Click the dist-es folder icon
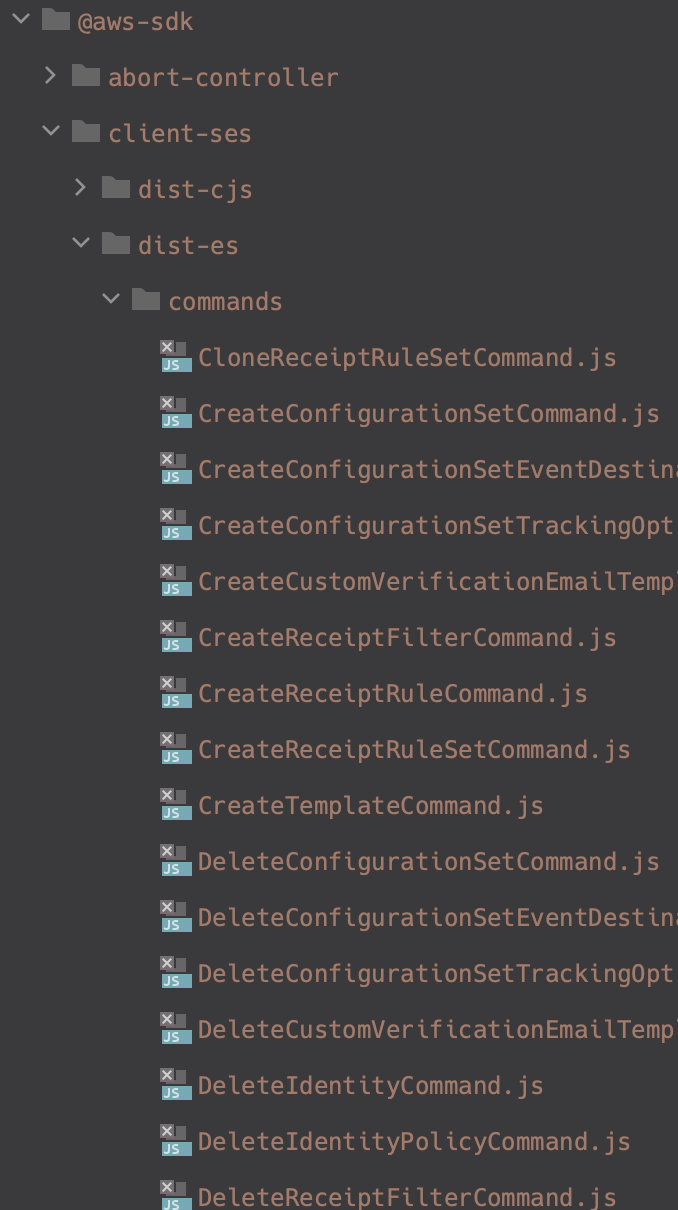 116,244
